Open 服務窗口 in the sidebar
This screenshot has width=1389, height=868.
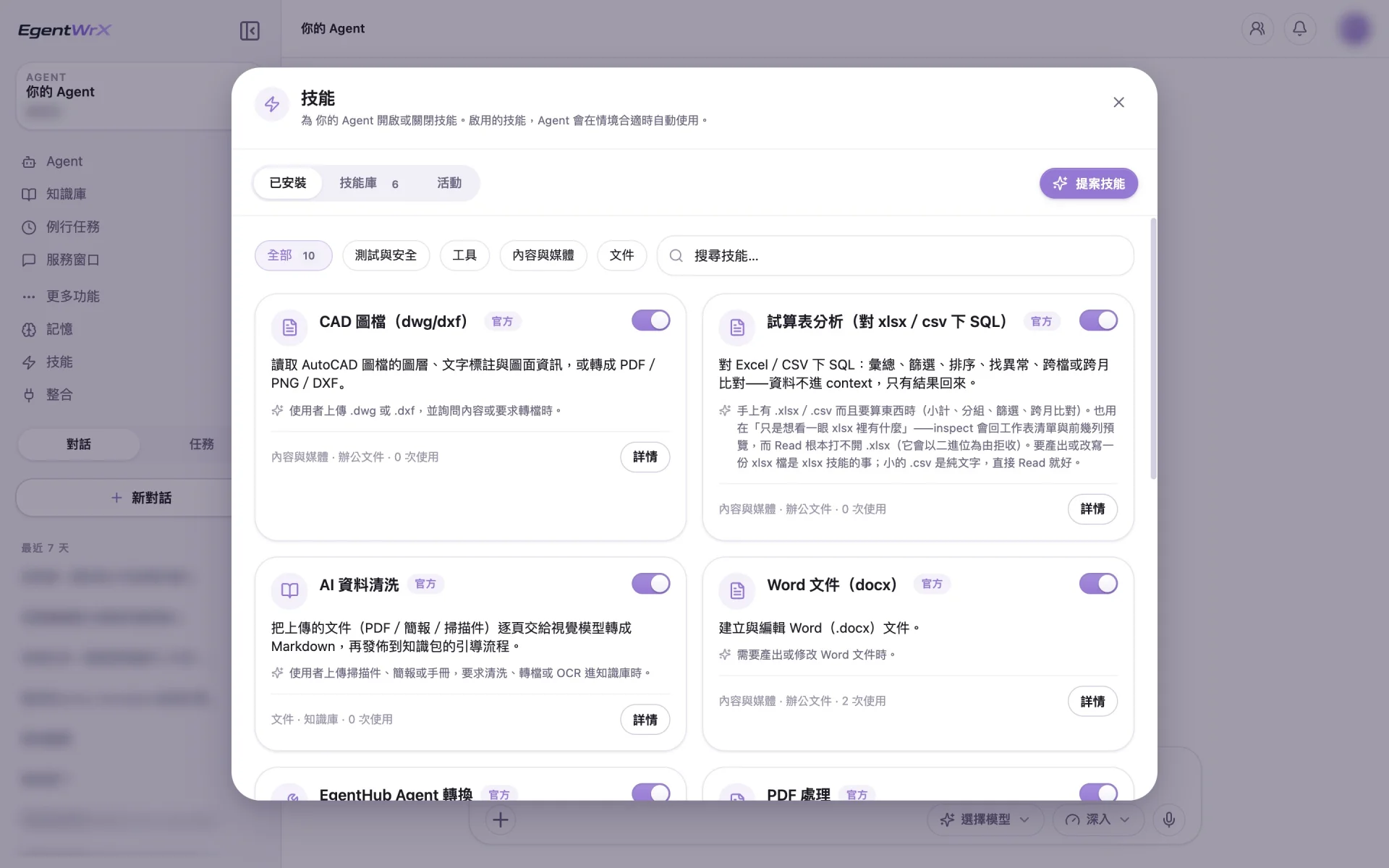pyautogui.click(x=61, y=260)
